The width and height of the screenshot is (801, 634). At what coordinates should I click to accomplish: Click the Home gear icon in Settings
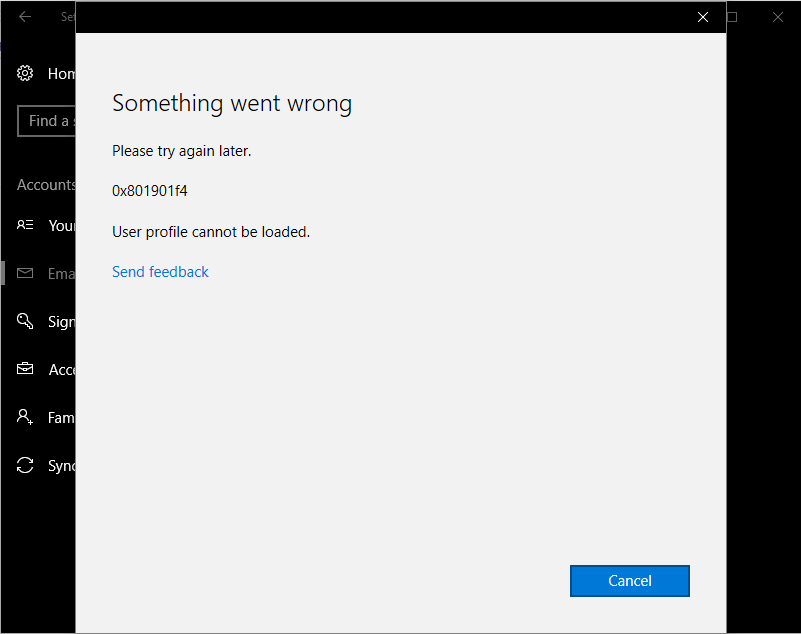(x=25, y=74)
